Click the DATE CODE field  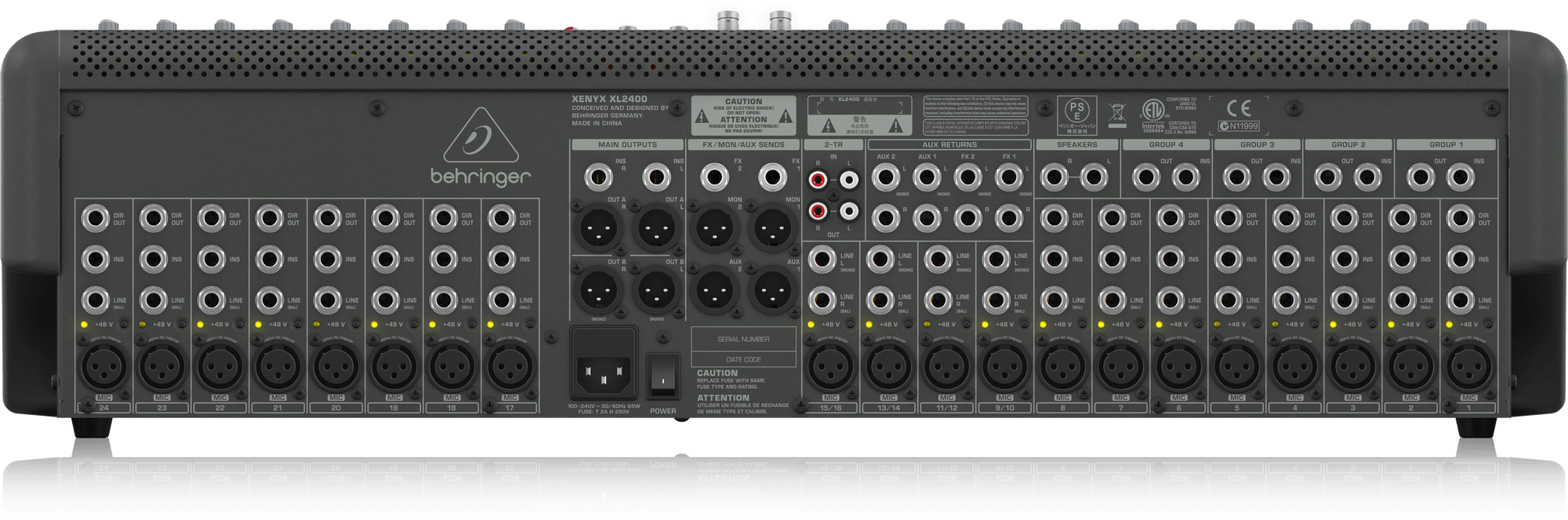click(743, 359)
